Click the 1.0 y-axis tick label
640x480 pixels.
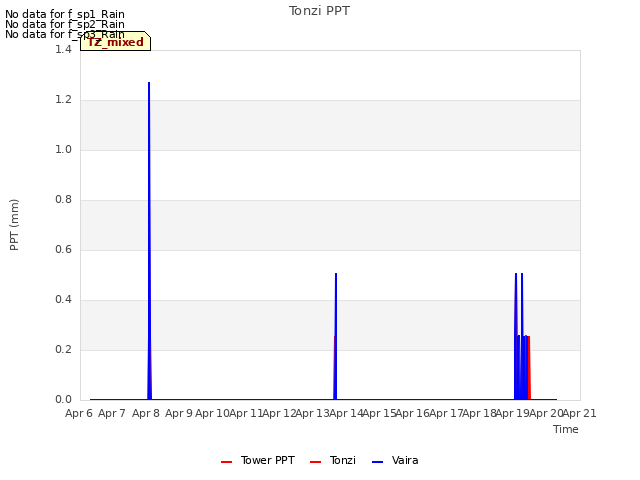[x=63, y=149]
